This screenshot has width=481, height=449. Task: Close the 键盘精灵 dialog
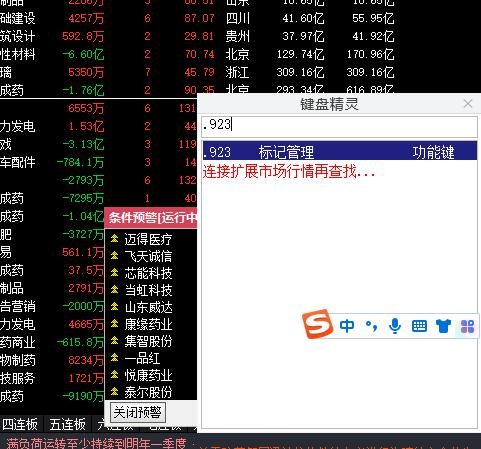[x=468, y=104]
